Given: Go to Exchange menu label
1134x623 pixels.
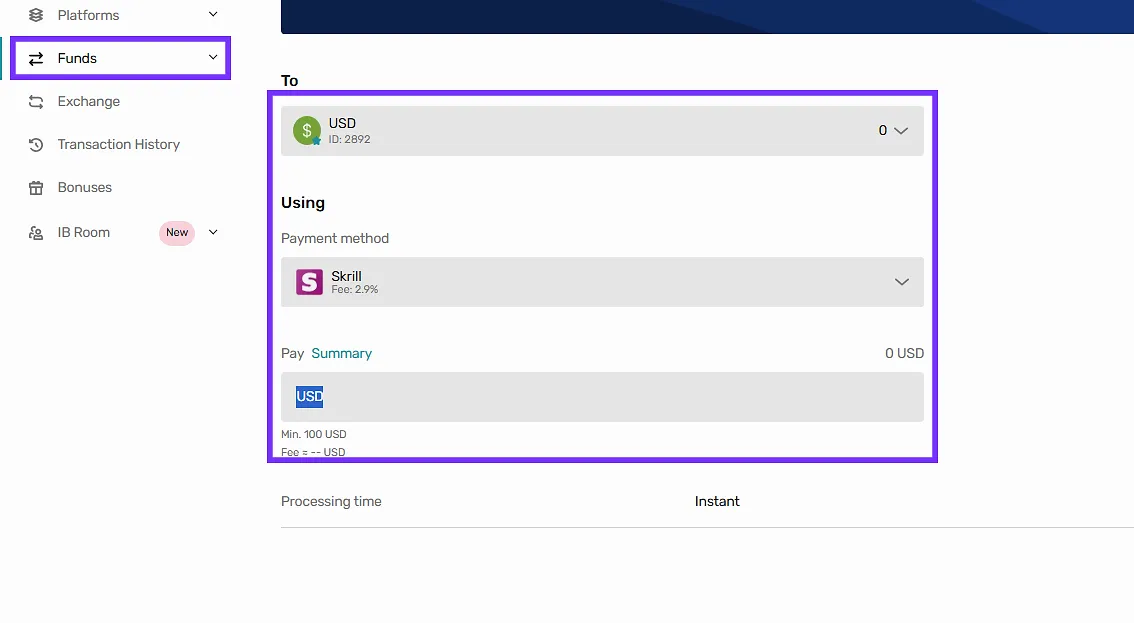Looking at the screenshot, I should click(x=88, y=101).
